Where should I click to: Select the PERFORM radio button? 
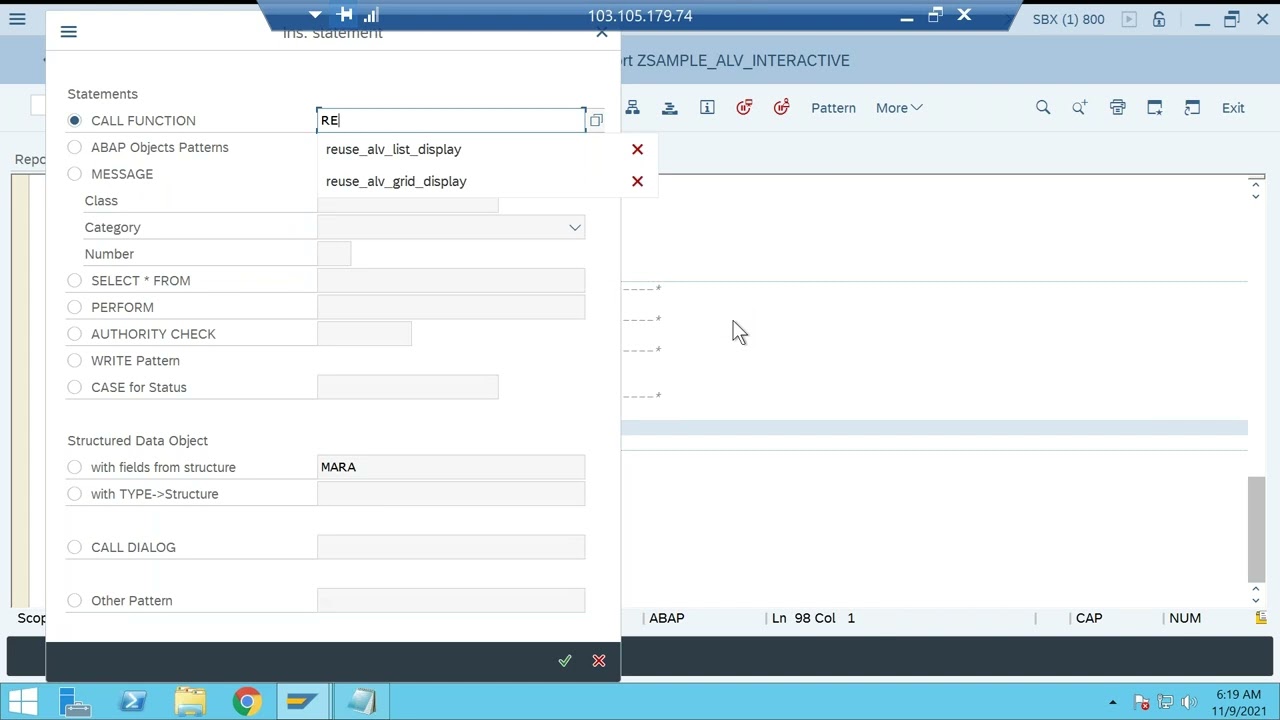(75, 307)
